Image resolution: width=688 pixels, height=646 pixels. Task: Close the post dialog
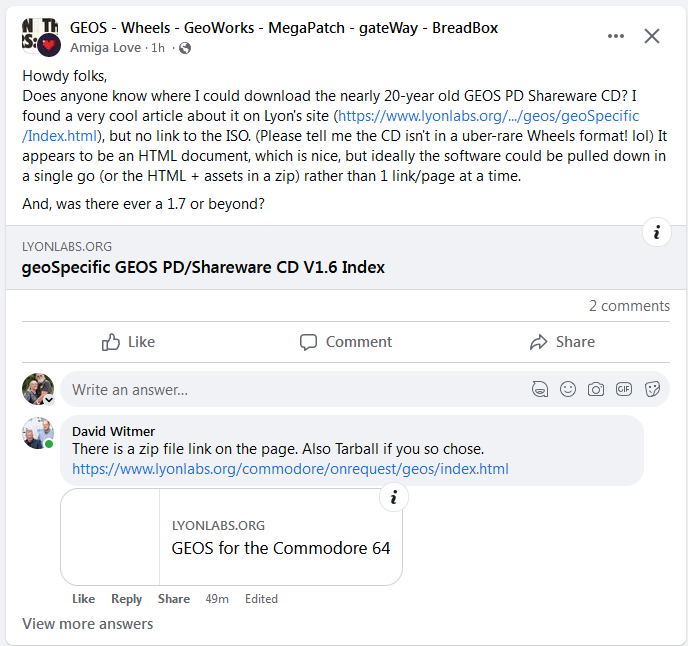click(x=652, y=36)
